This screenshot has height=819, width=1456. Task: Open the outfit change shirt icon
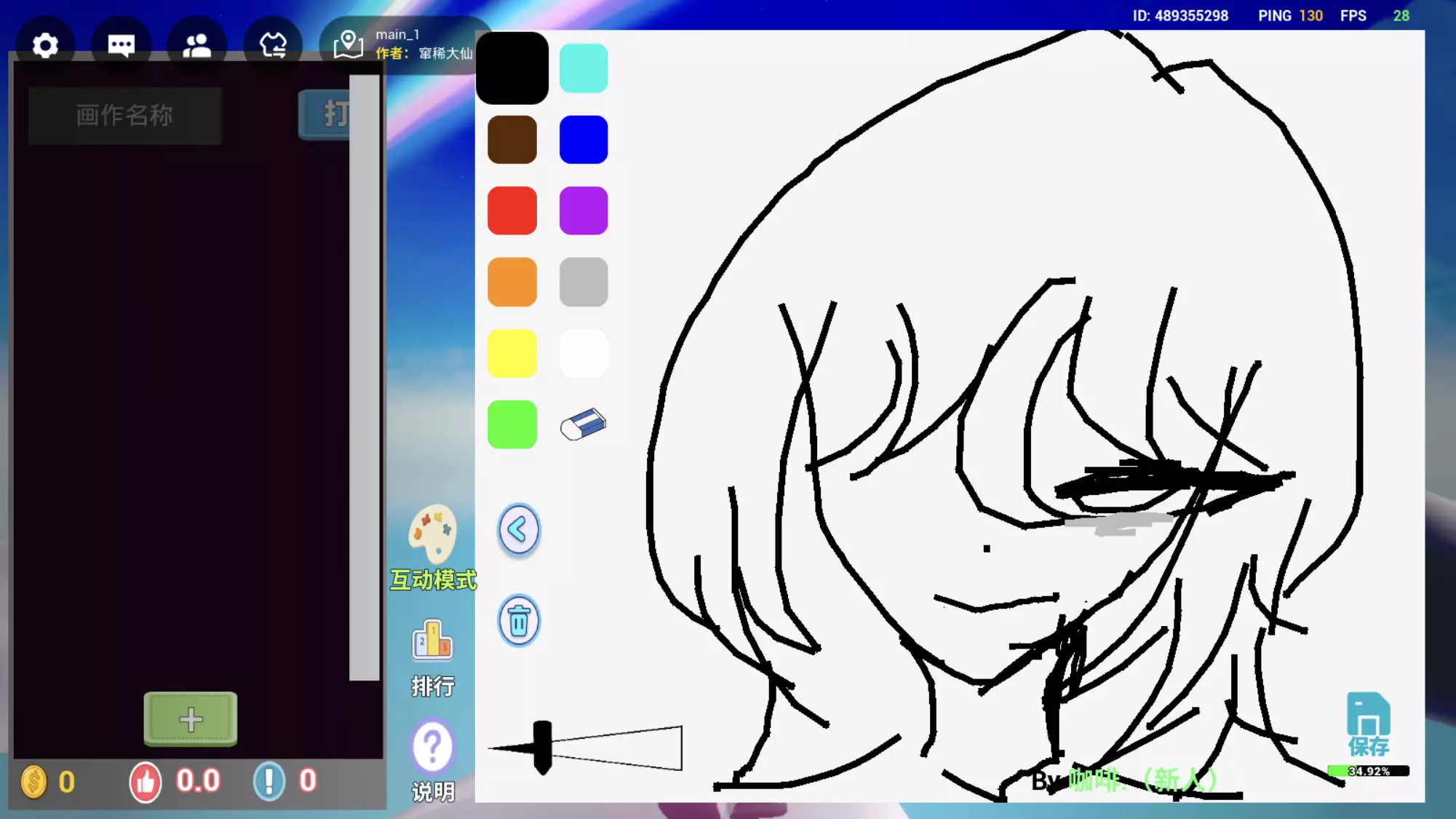tap(273, 45)
